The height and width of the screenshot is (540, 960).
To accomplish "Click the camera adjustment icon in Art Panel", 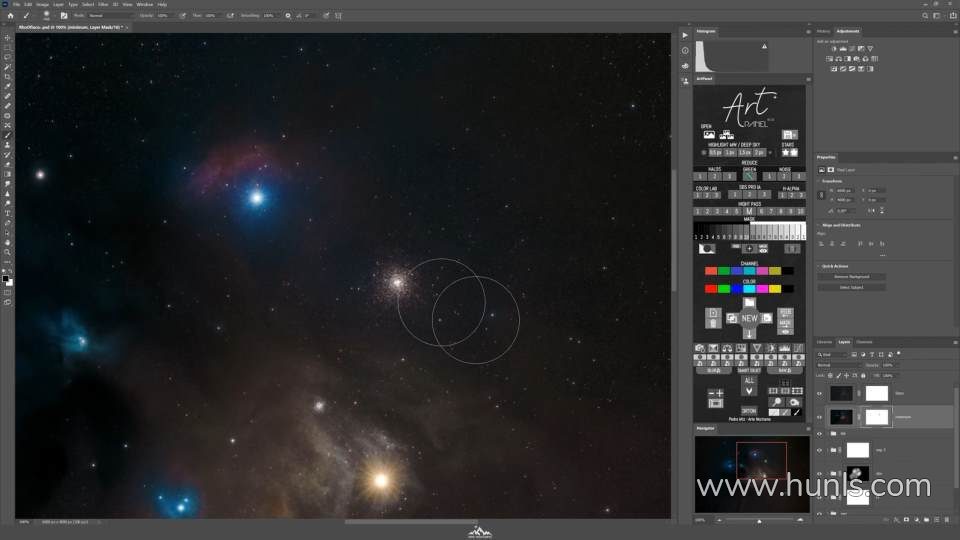I will click(700, 348).
